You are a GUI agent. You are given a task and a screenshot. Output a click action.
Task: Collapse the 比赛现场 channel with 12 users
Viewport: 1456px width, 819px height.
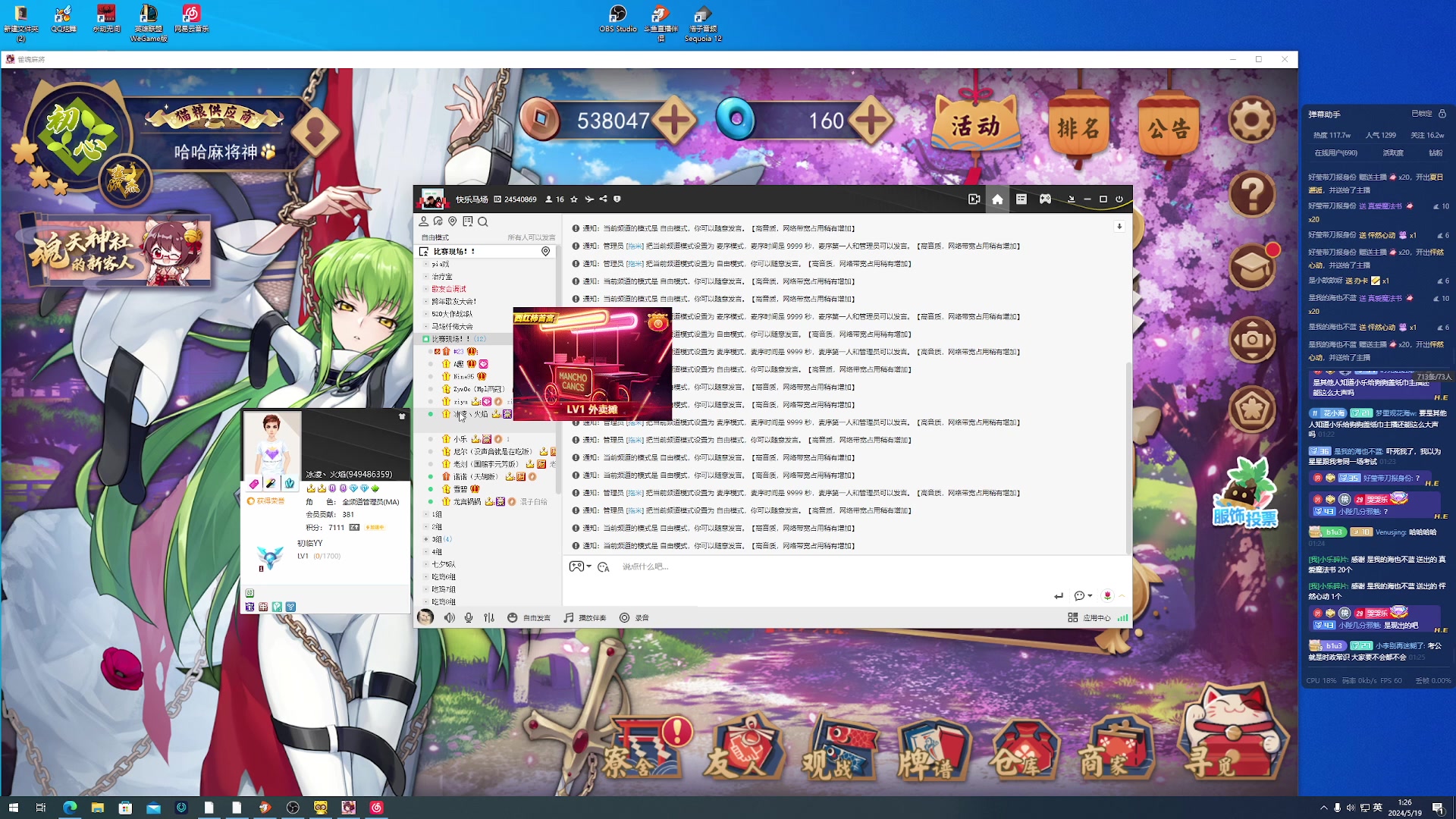pos(426,339)
